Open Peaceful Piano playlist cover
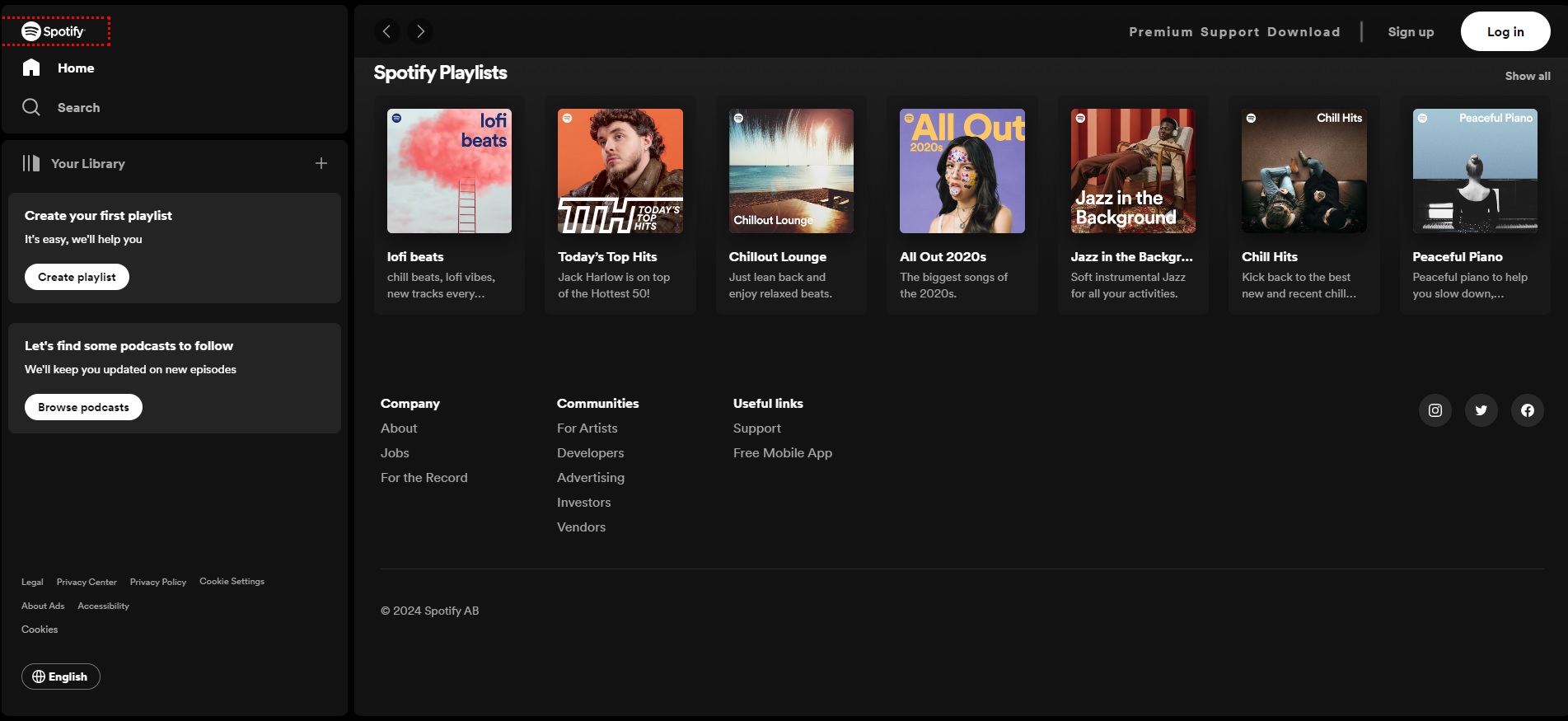Viewport: 1568px width, 721px height. [x=1475, y=171]
